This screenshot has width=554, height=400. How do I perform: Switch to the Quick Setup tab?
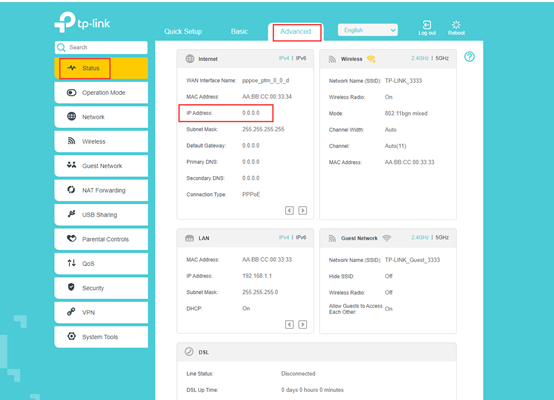tap(183, 31)
